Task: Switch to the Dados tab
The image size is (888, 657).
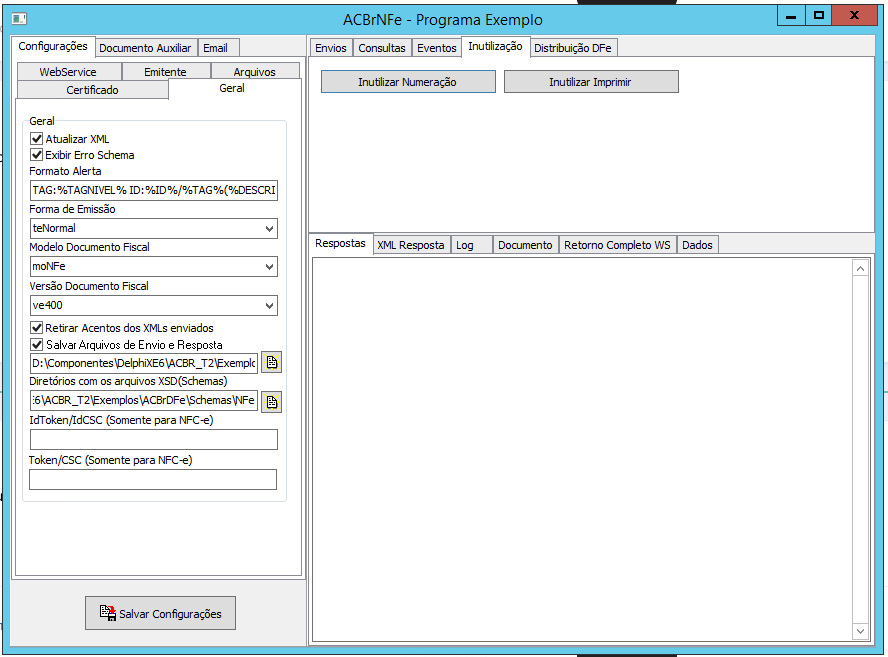Action: click(x=698, y=245)
